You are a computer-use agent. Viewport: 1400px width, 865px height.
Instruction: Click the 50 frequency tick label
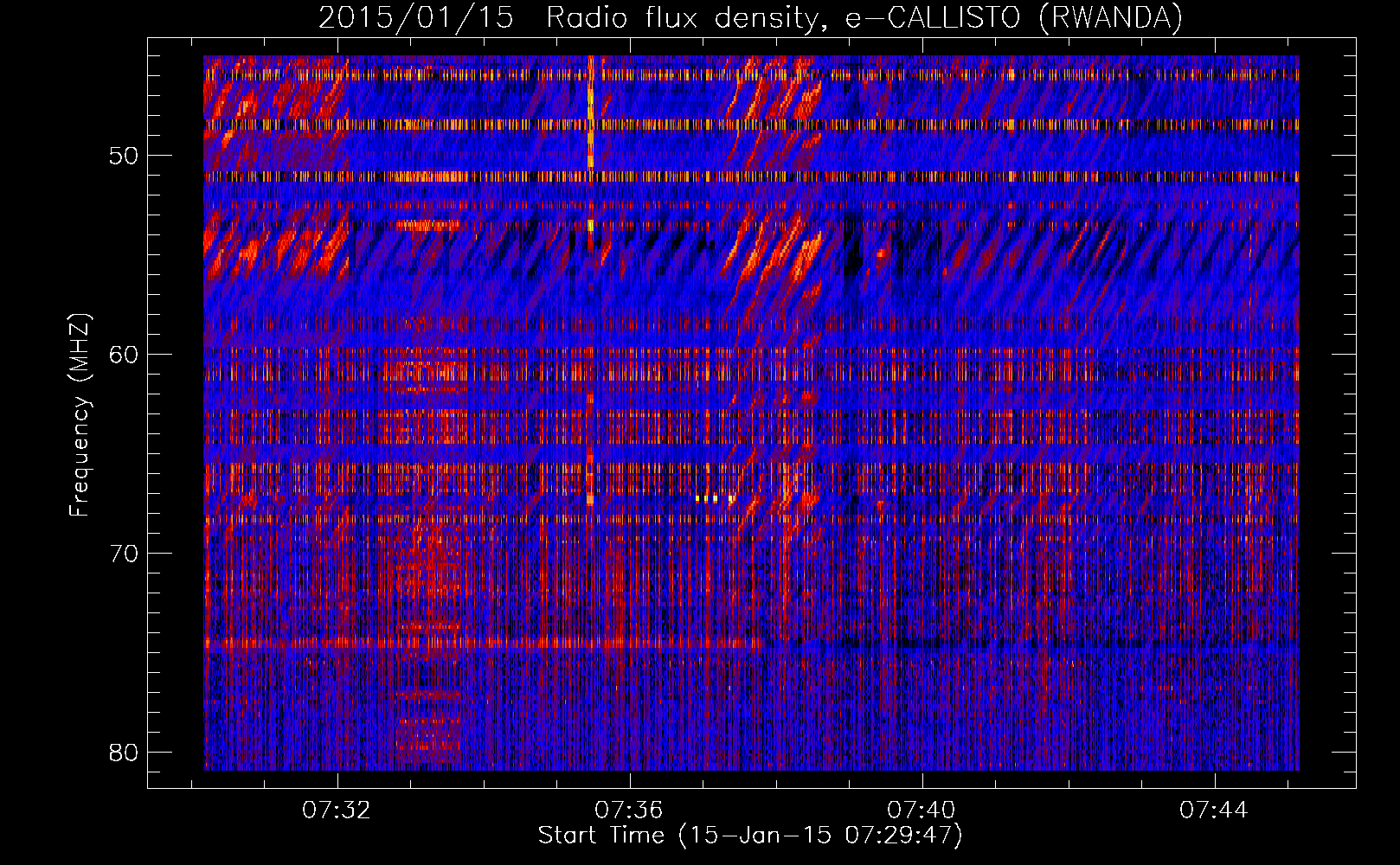pyautogui.click(x=125, y=156)
